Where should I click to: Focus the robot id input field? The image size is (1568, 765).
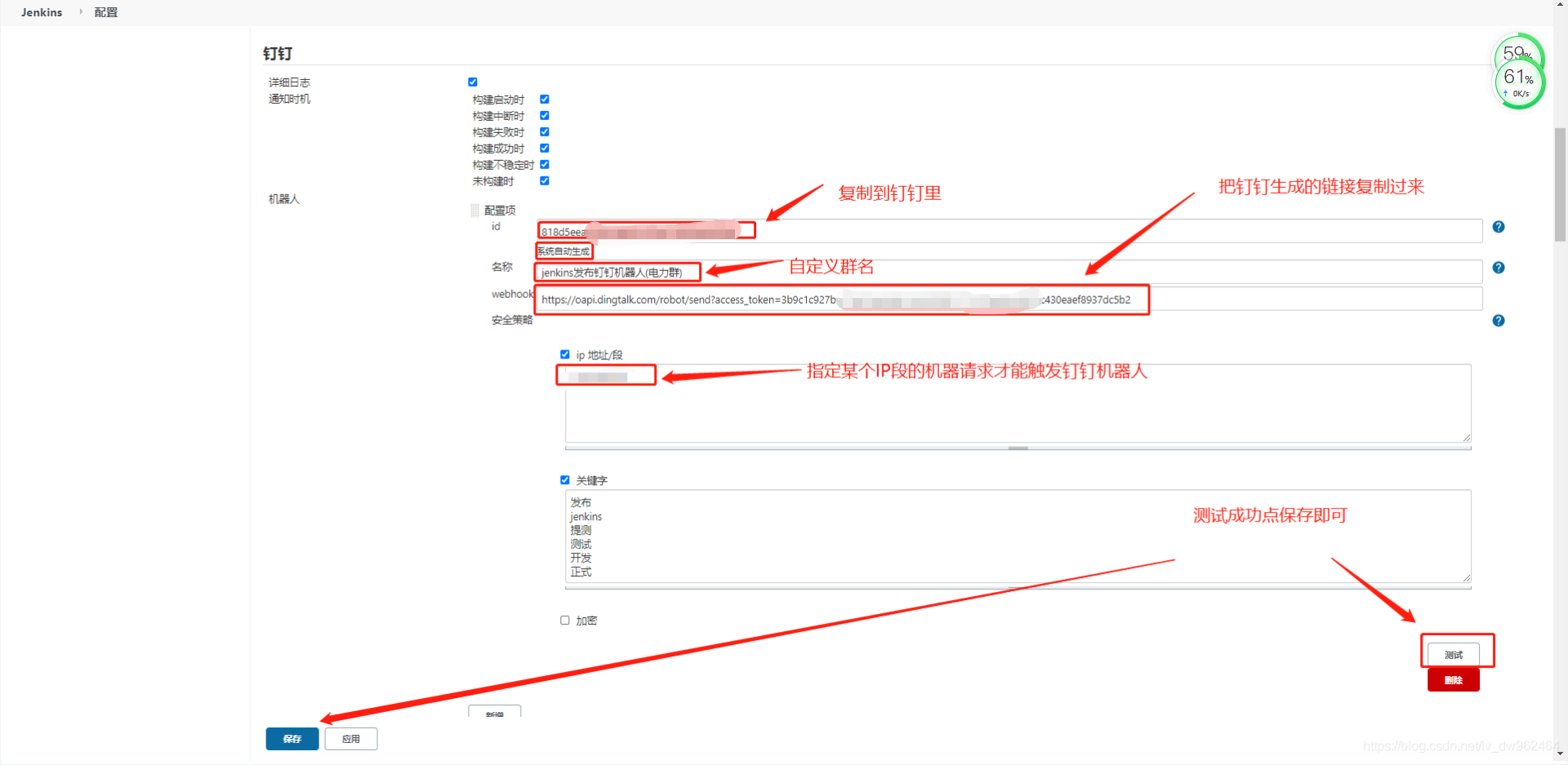tap(1009, 231)
